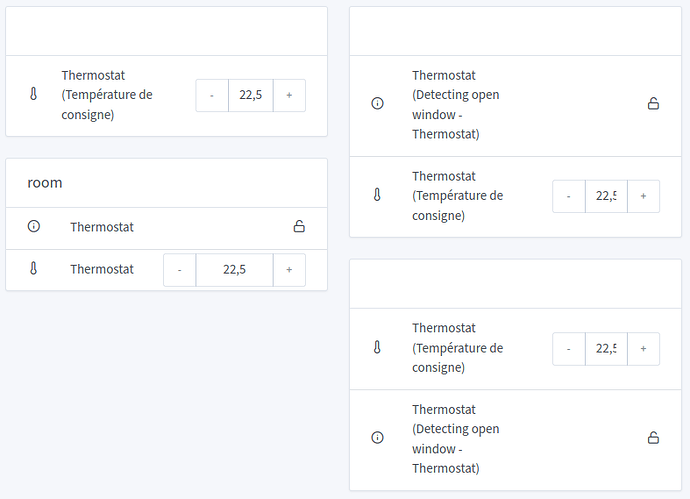
Task: Click the thermometer icon in the top-left card
Action: [x=33, y=95]
